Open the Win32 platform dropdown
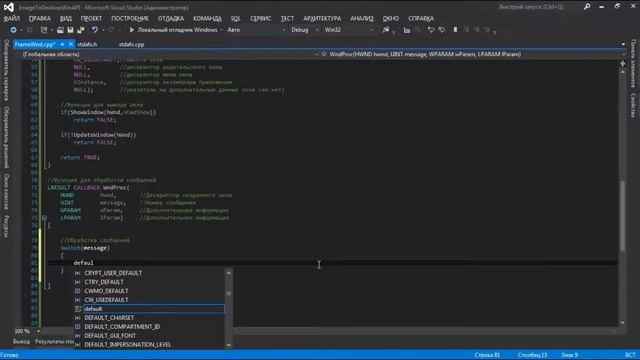The height and width of the screenshot is (360, 640). 371,30
